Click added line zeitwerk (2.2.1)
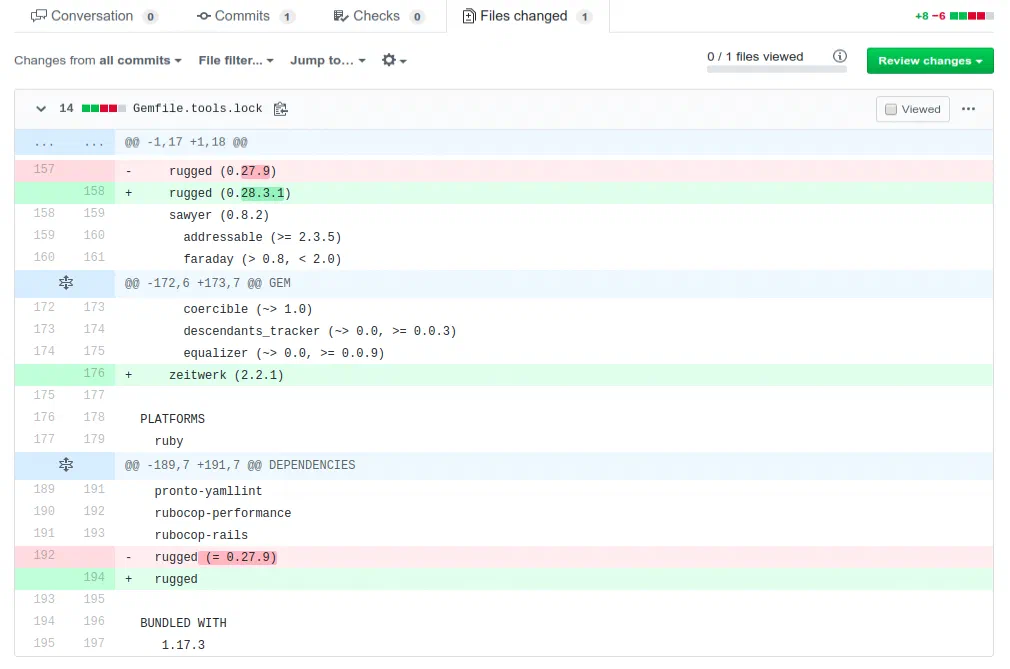The width and height of the screenshot is (1010, 669). pyautogui.click(x=504, y=375)
